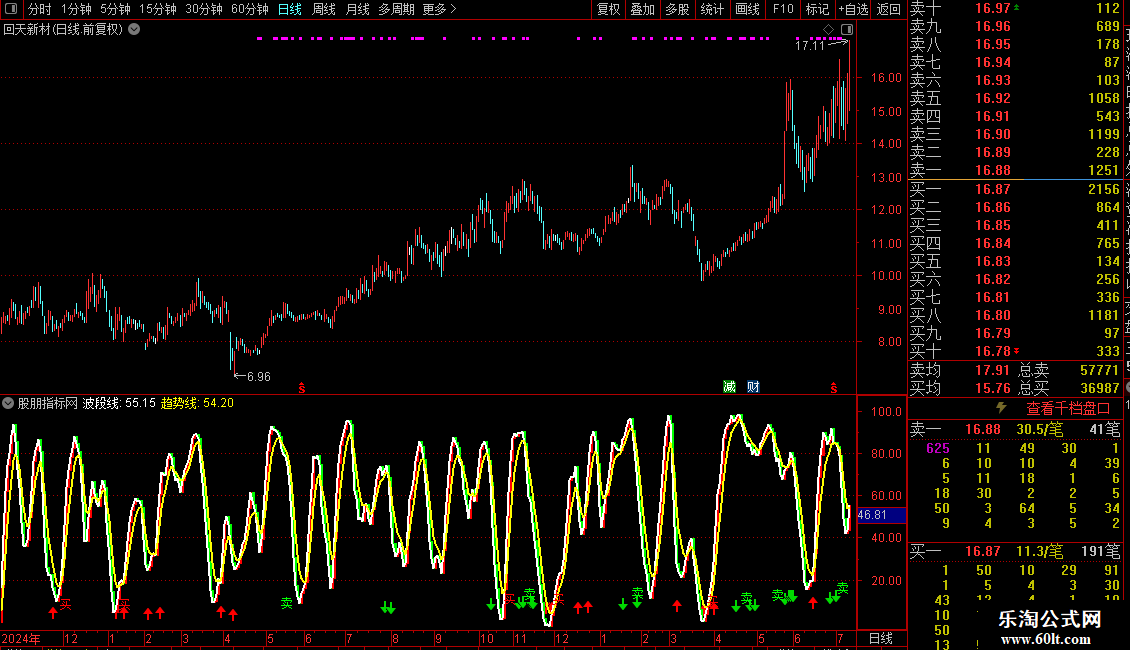Screen dimensions: 1130x650
Task: Click the 100.0 indicator axis label
Action: pos(886,411)
